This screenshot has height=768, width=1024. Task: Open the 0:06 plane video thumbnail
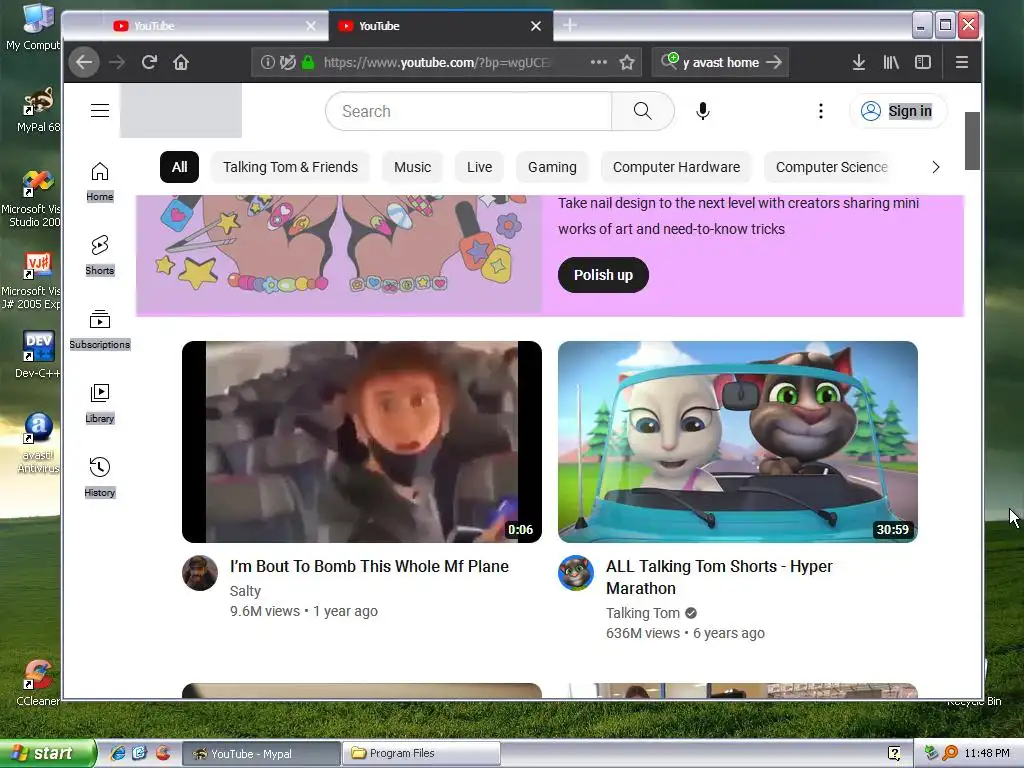pyautogui.click(x=362, y=441)
